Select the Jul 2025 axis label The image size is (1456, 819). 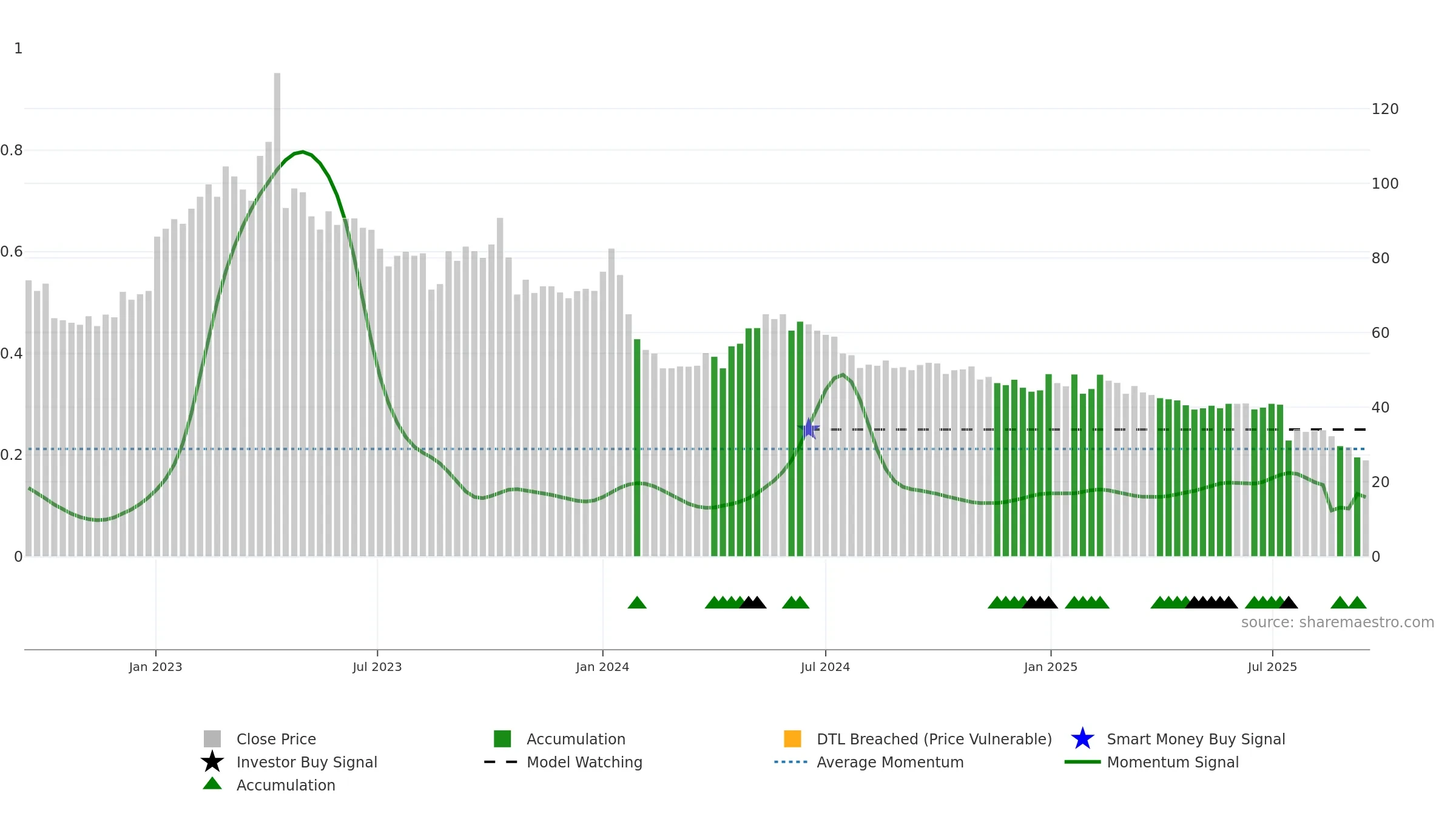tap(1272, 667)
